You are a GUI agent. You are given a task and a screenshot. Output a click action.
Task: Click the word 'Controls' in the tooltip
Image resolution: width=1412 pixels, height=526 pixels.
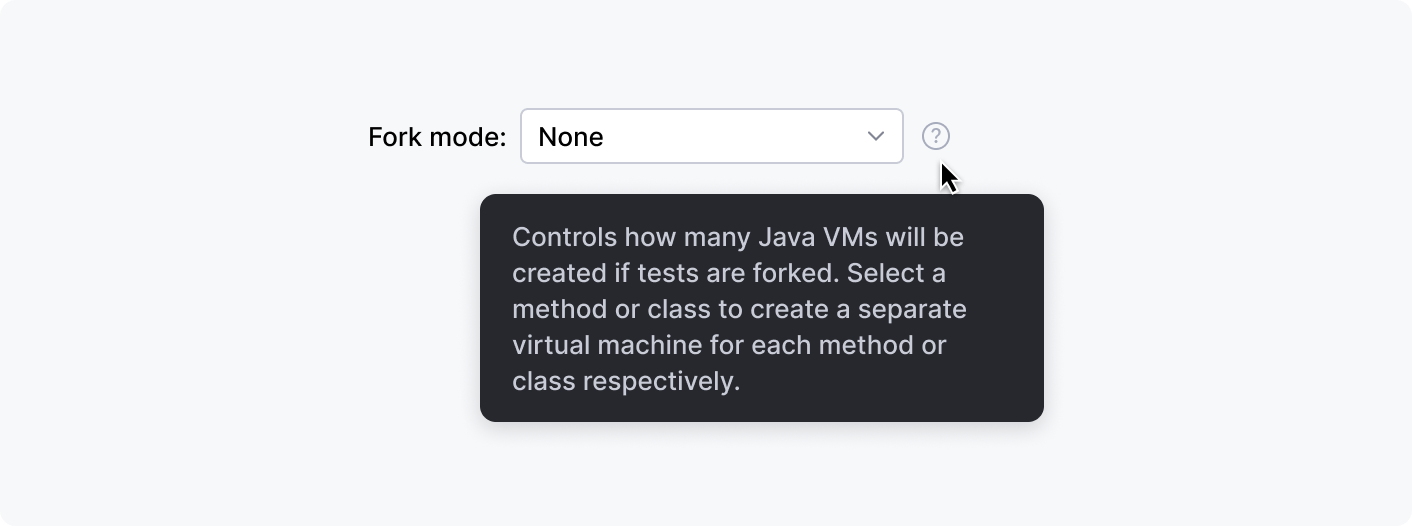pos(564,238)
